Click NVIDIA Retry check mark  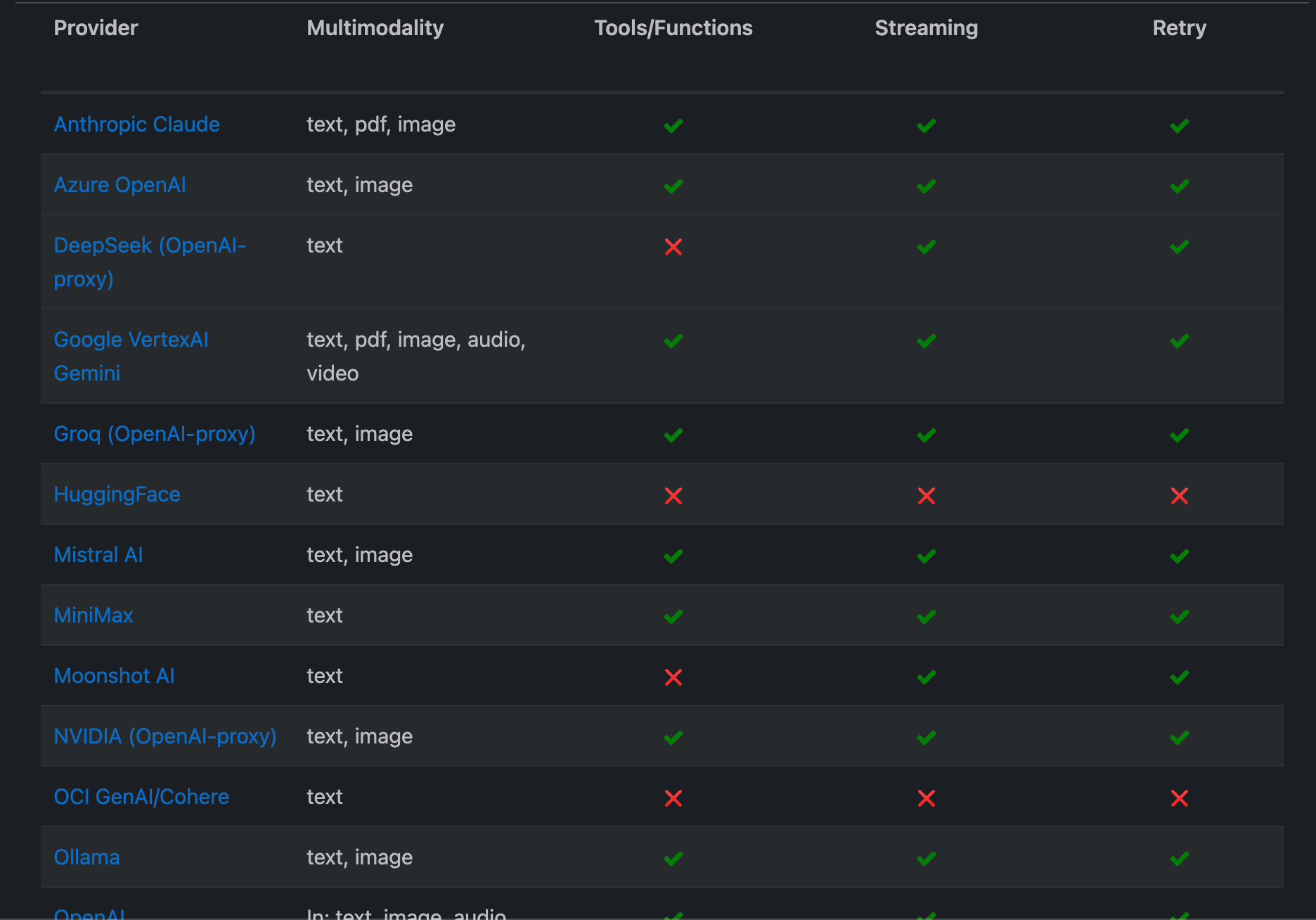click(1180, 738)
